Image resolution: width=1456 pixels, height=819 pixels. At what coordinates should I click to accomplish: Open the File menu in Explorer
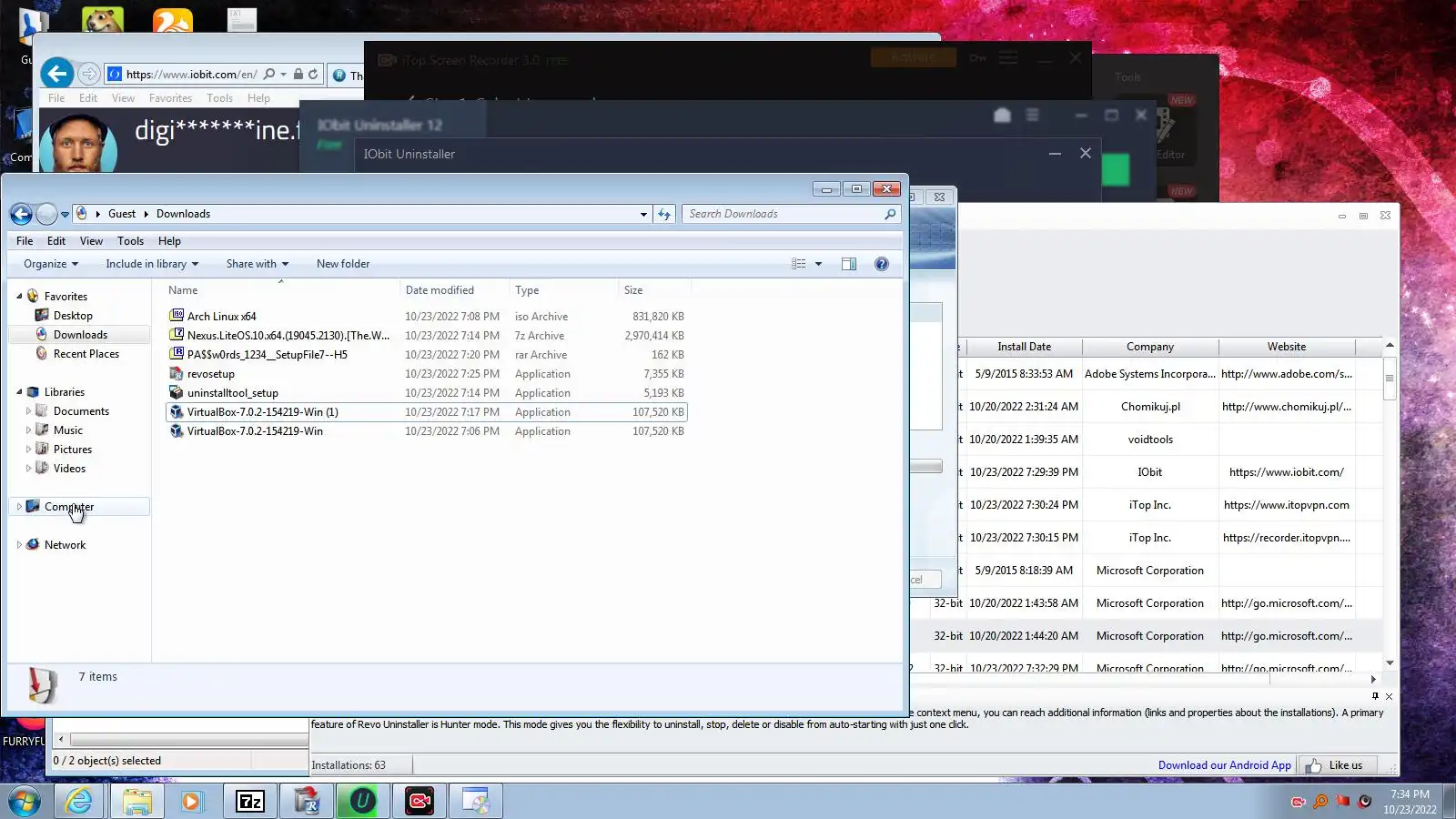[x=25, y=241]
